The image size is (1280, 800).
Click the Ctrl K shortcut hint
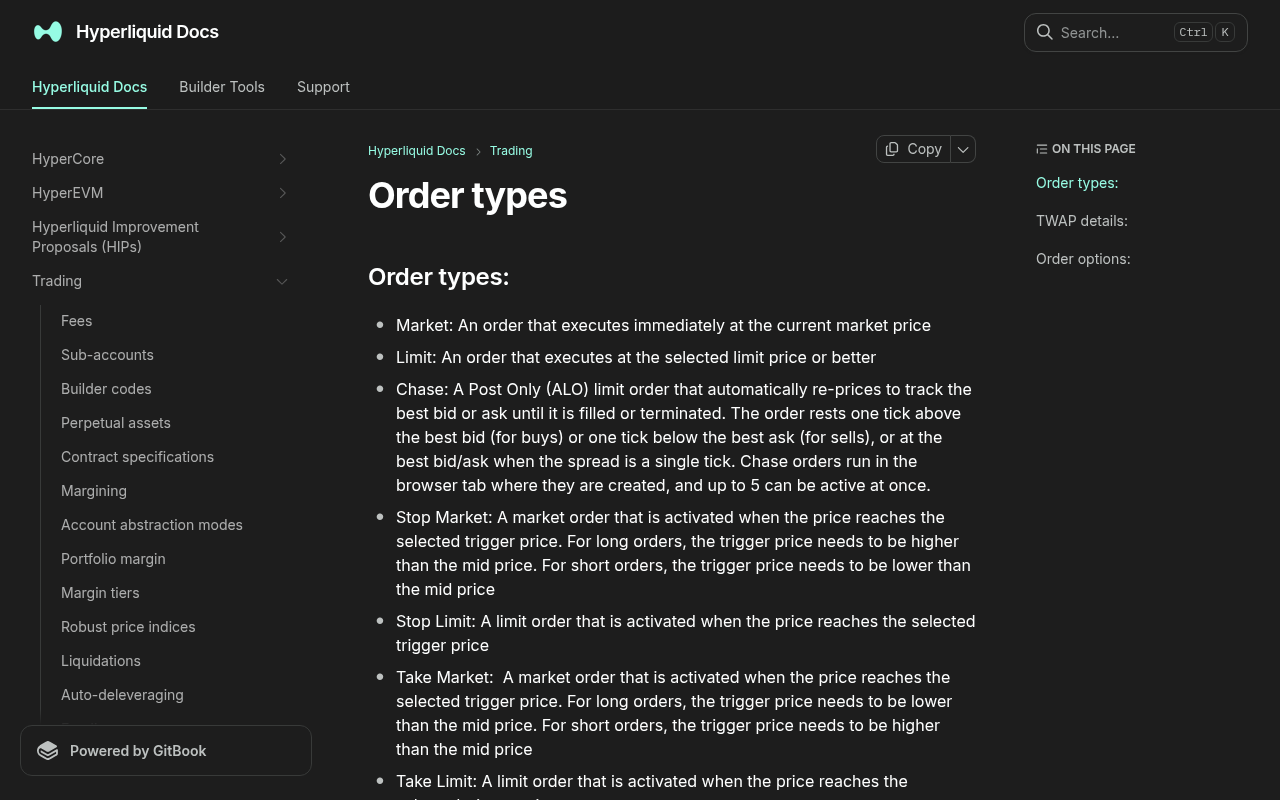[x=1204, y=32]
